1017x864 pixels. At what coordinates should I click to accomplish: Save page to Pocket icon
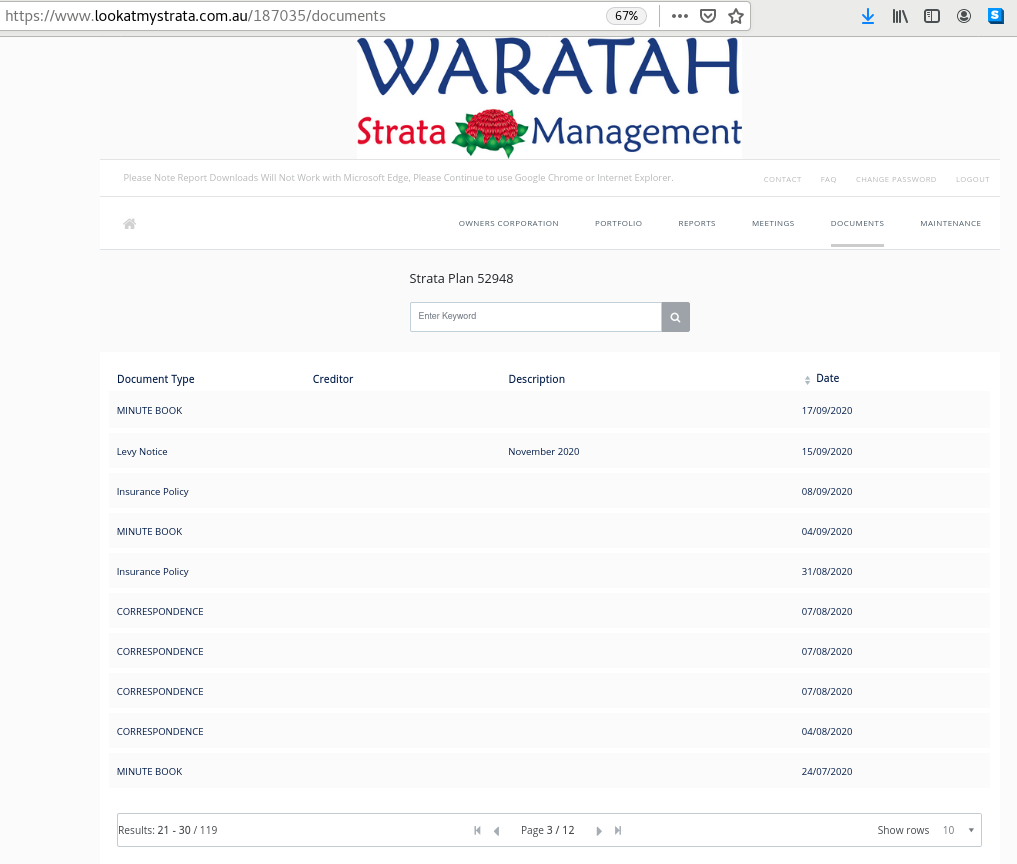click(x=708, y=16)
